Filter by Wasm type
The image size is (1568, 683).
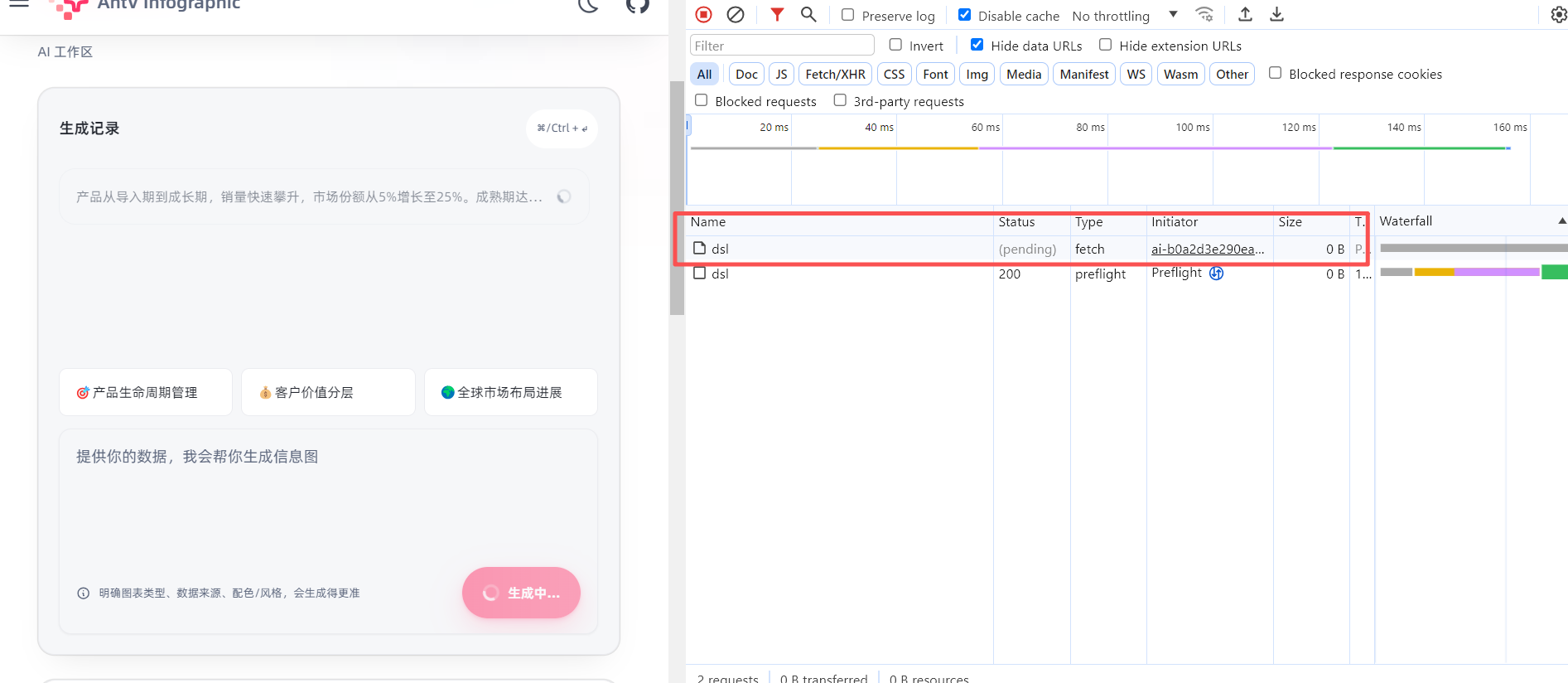point(1180,74)
